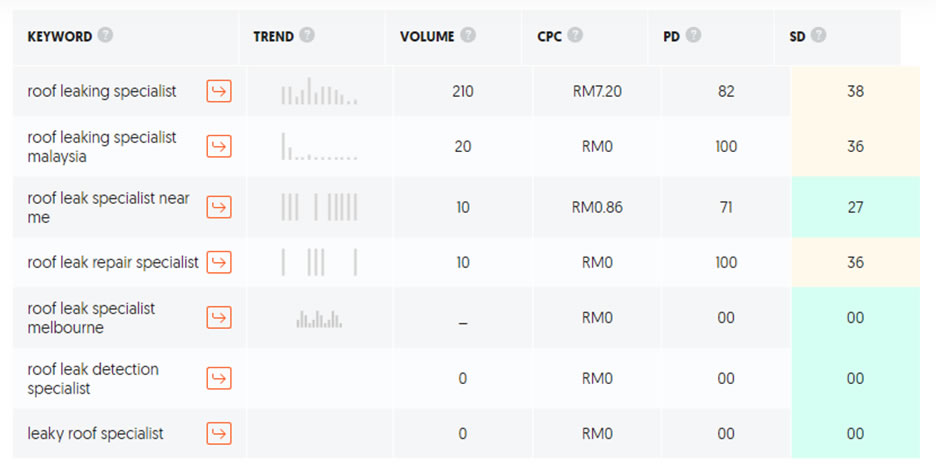Open arrow icon for leaky roof specialist

point(219,433)
